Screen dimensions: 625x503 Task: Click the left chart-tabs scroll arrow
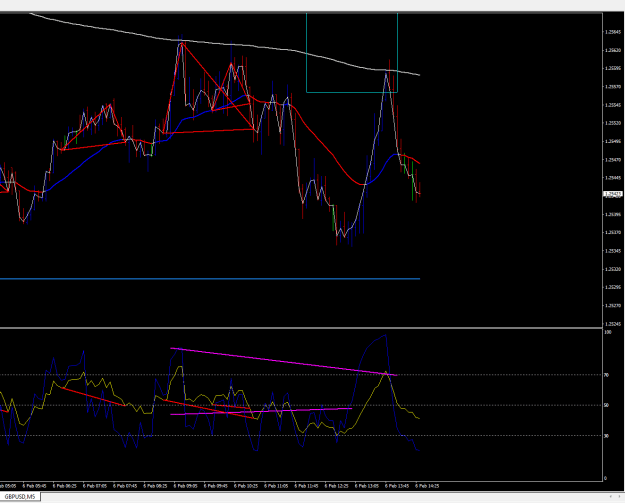[610, 497]
